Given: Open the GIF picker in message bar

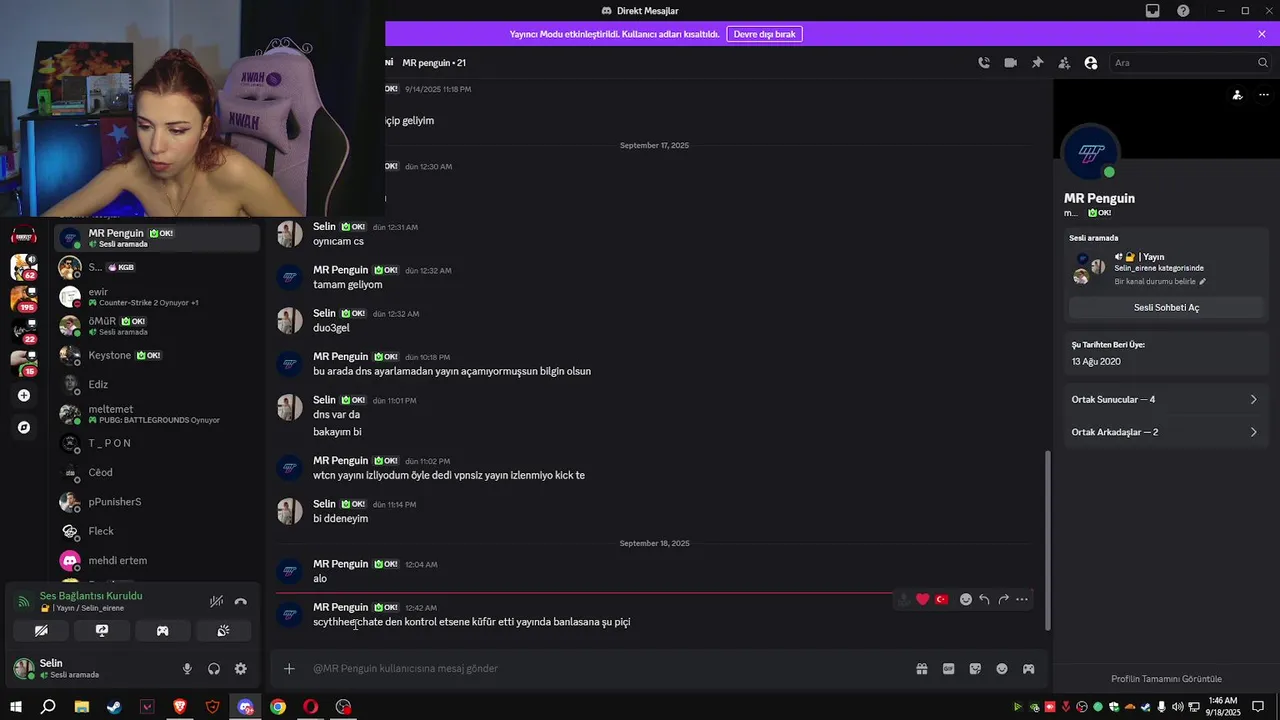Looking at the screenshot, I should (948, 669).
